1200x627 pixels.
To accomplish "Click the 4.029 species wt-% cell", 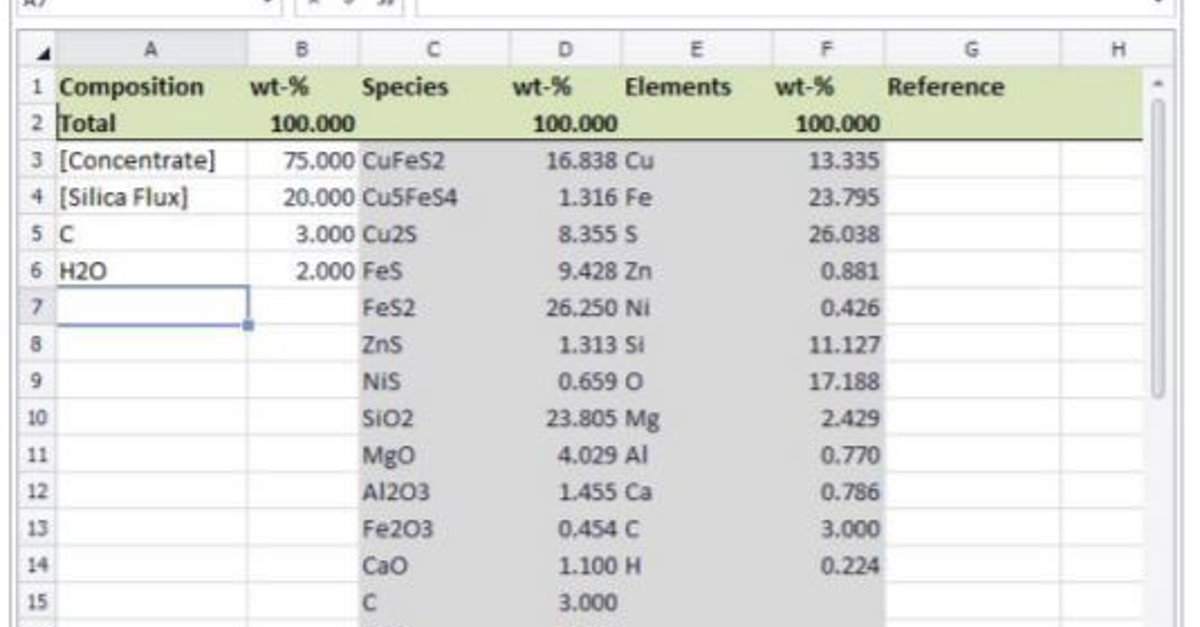I will [x=566, y=455].
